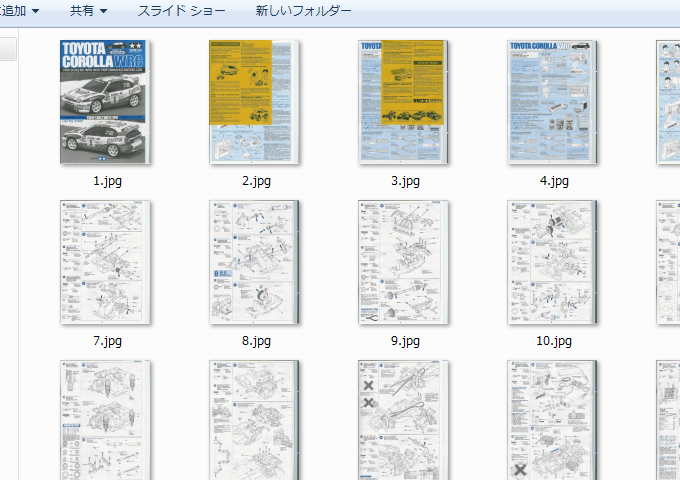Viewport: 680px width, 480px height.
Task: Open the 追加 dropdown arrow
Action: [x=36, y=11]
